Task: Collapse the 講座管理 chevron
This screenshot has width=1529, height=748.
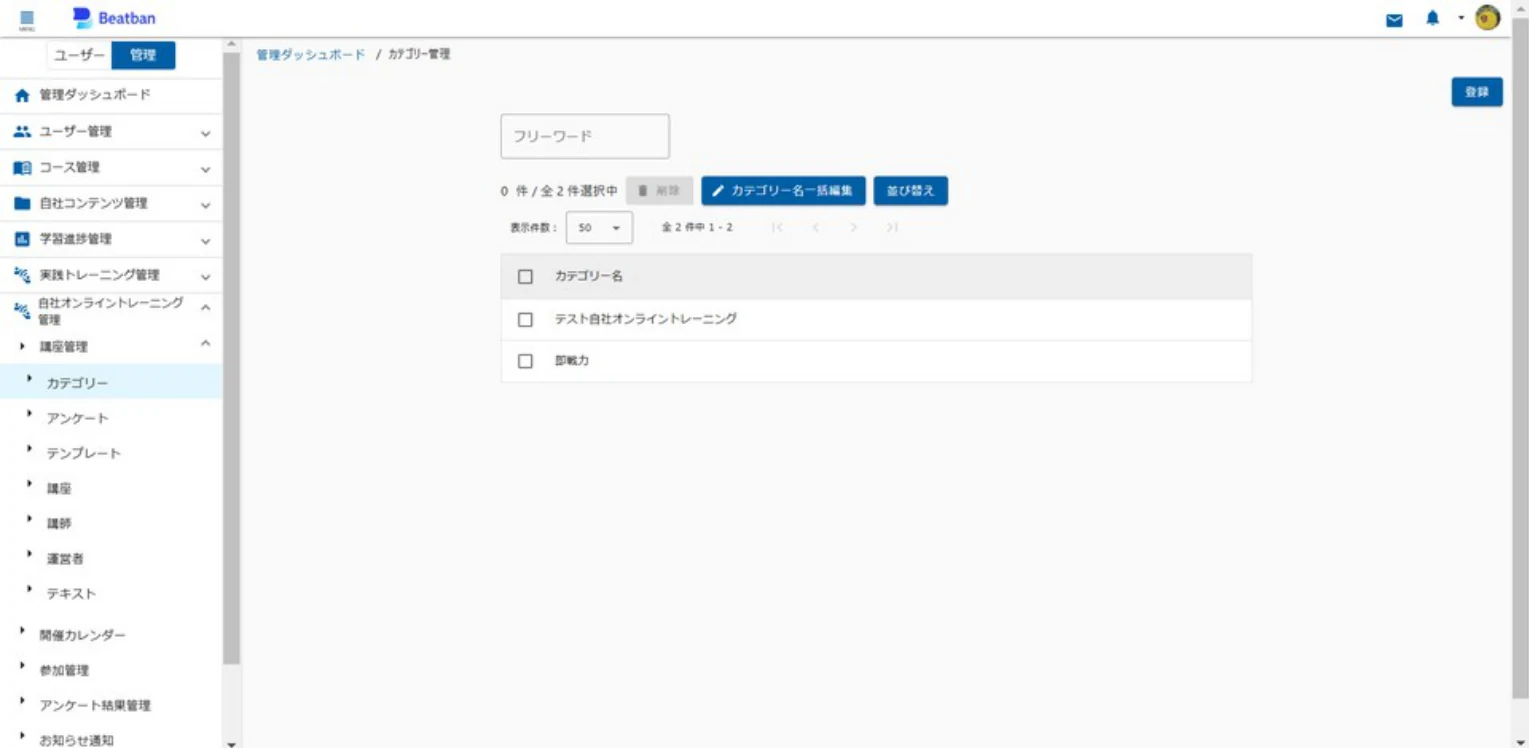Action: tap(205, 344)
